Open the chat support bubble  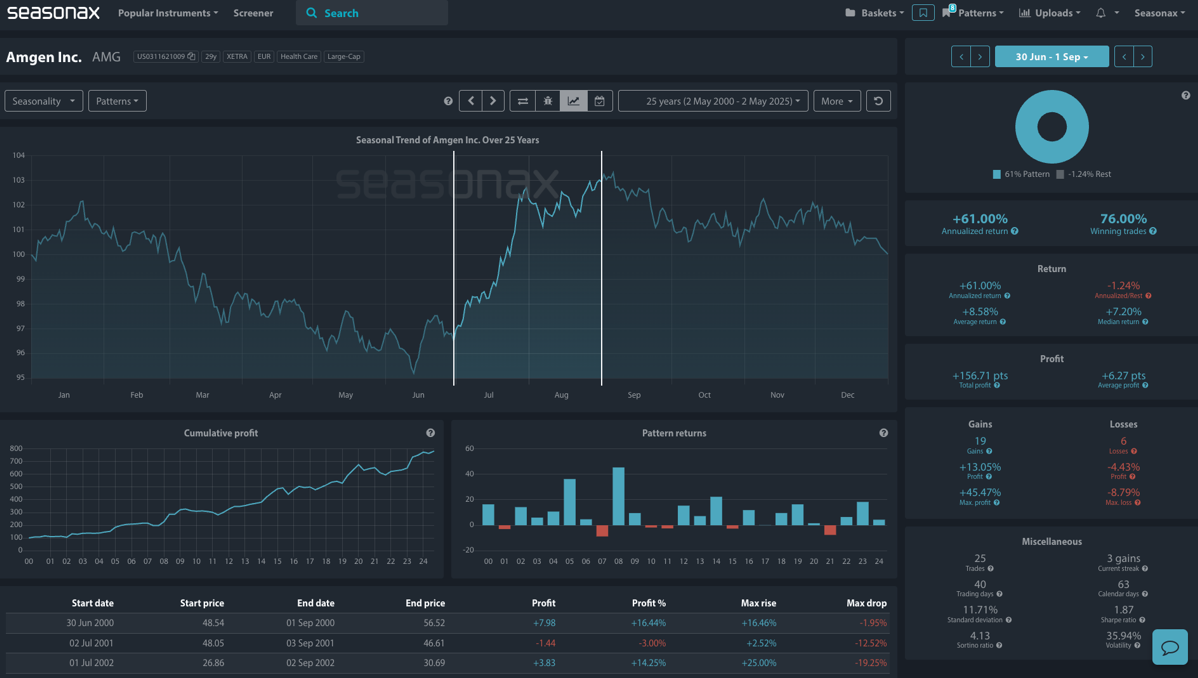[1170, 647]
